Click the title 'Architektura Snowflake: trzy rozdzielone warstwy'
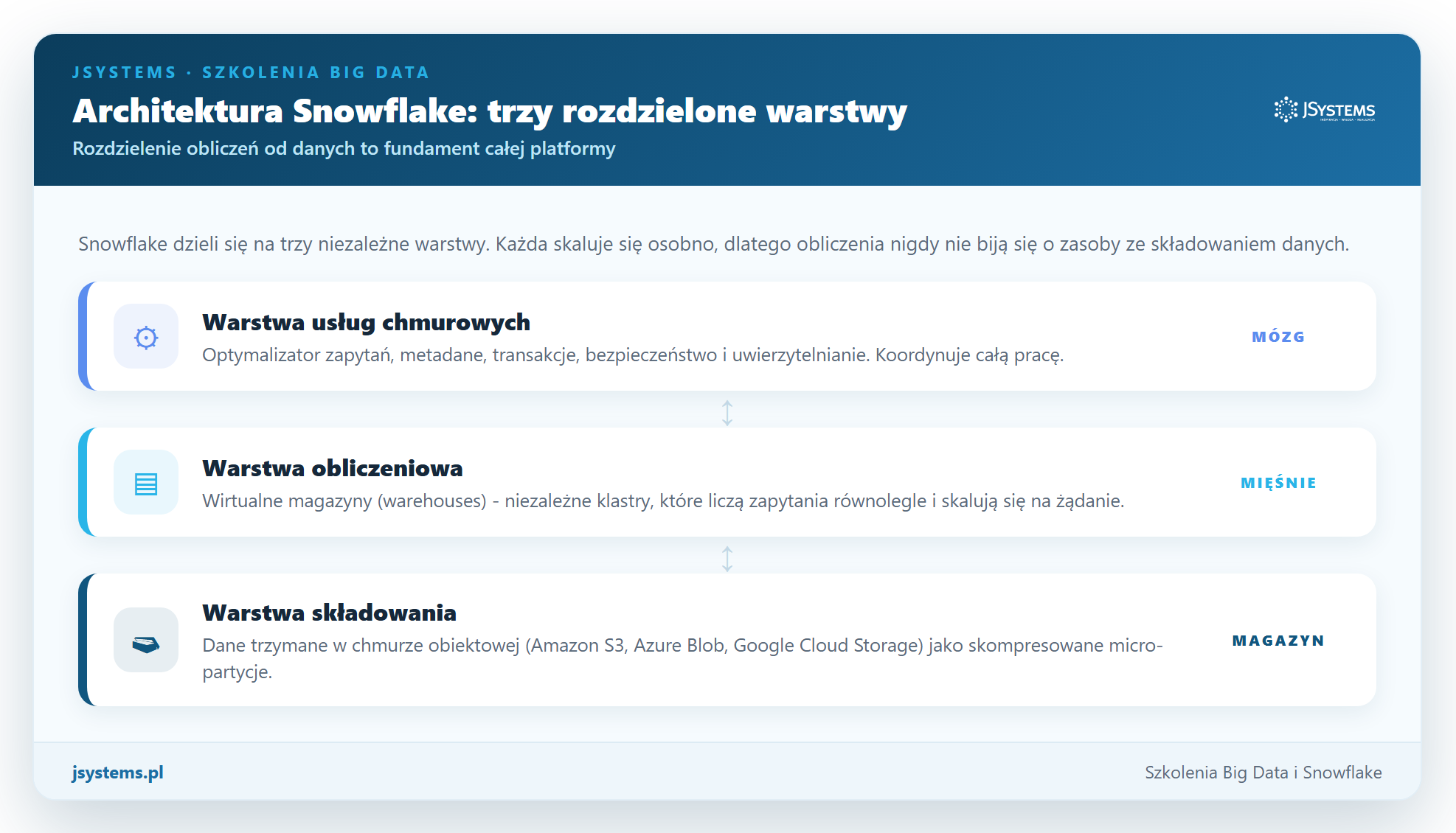Image resolution: width=1456 pixels, height=833 pixels. point(490,111)
